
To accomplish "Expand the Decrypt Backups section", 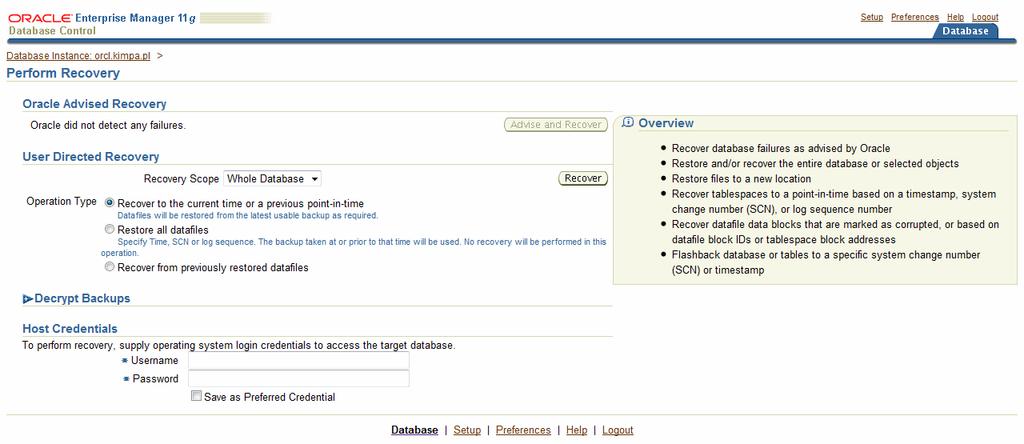I will [x=28, y=299].
